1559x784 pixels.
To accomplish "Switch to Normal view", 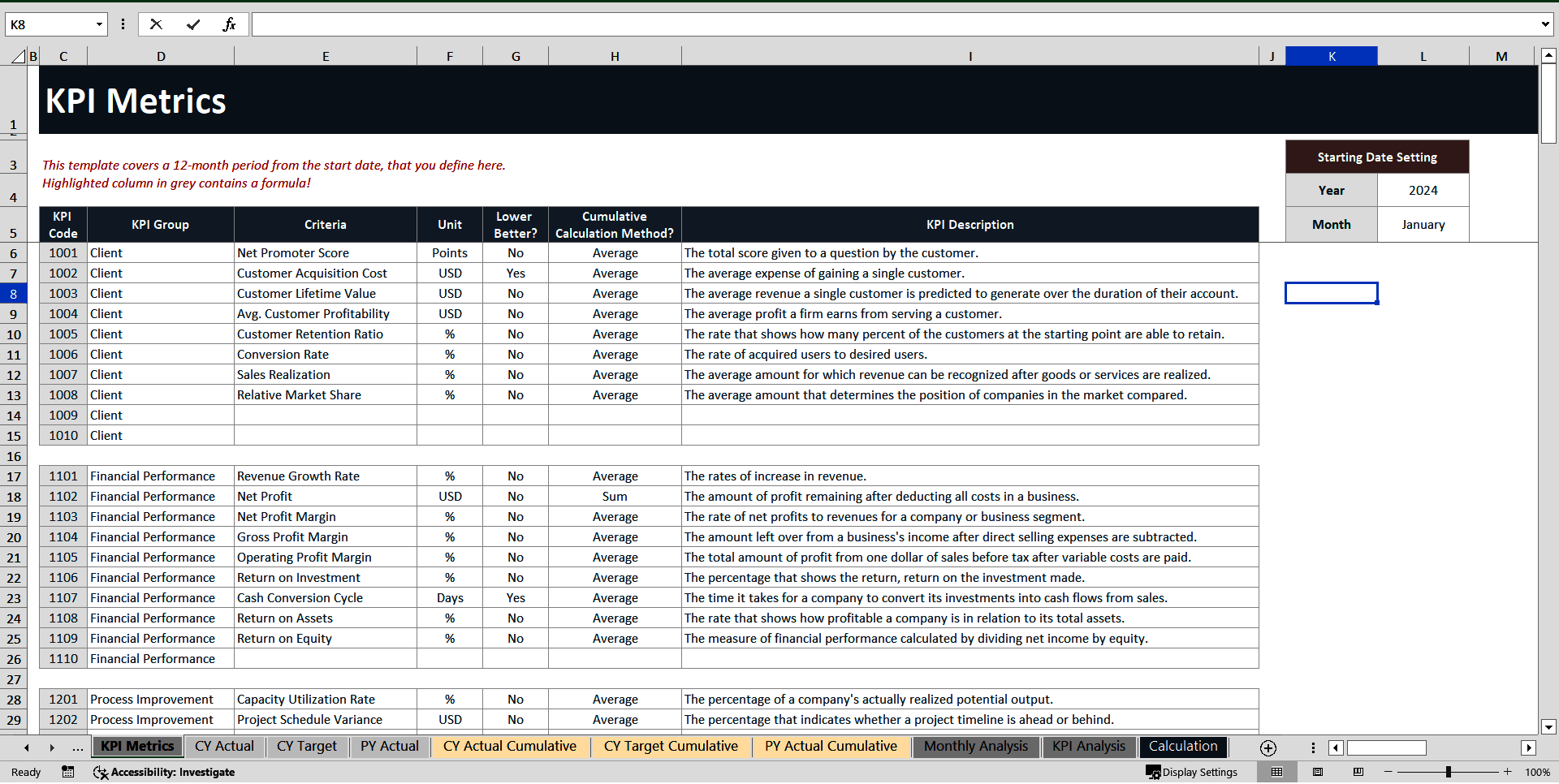I will click(1276, 772).
